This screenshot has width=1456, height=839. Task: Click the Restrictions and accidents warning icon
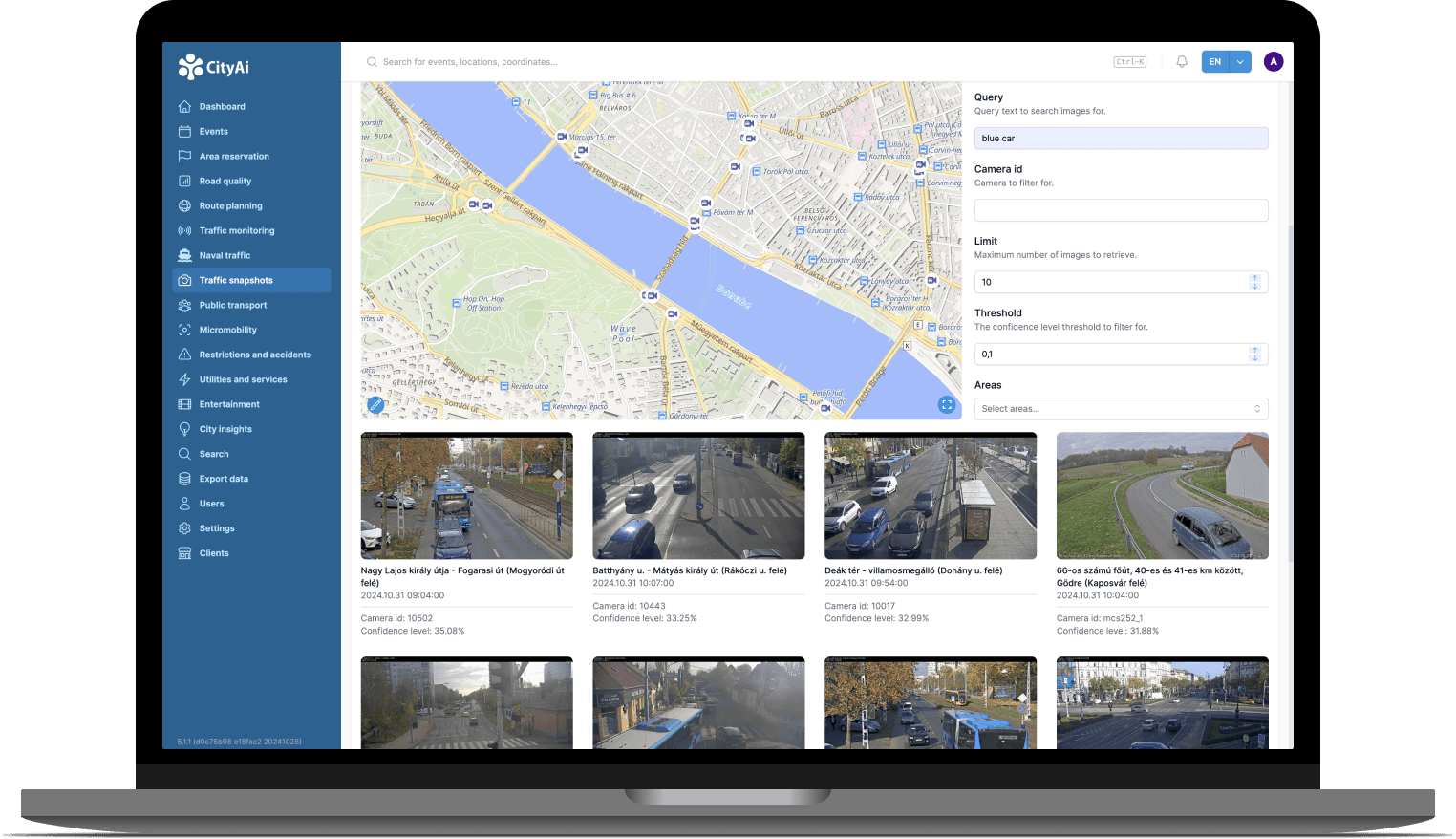coord(184,355)
